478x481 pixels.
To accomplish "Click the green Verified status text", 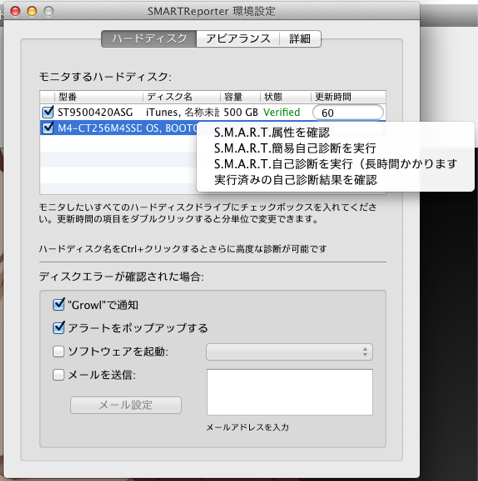I will pos(282,112).
